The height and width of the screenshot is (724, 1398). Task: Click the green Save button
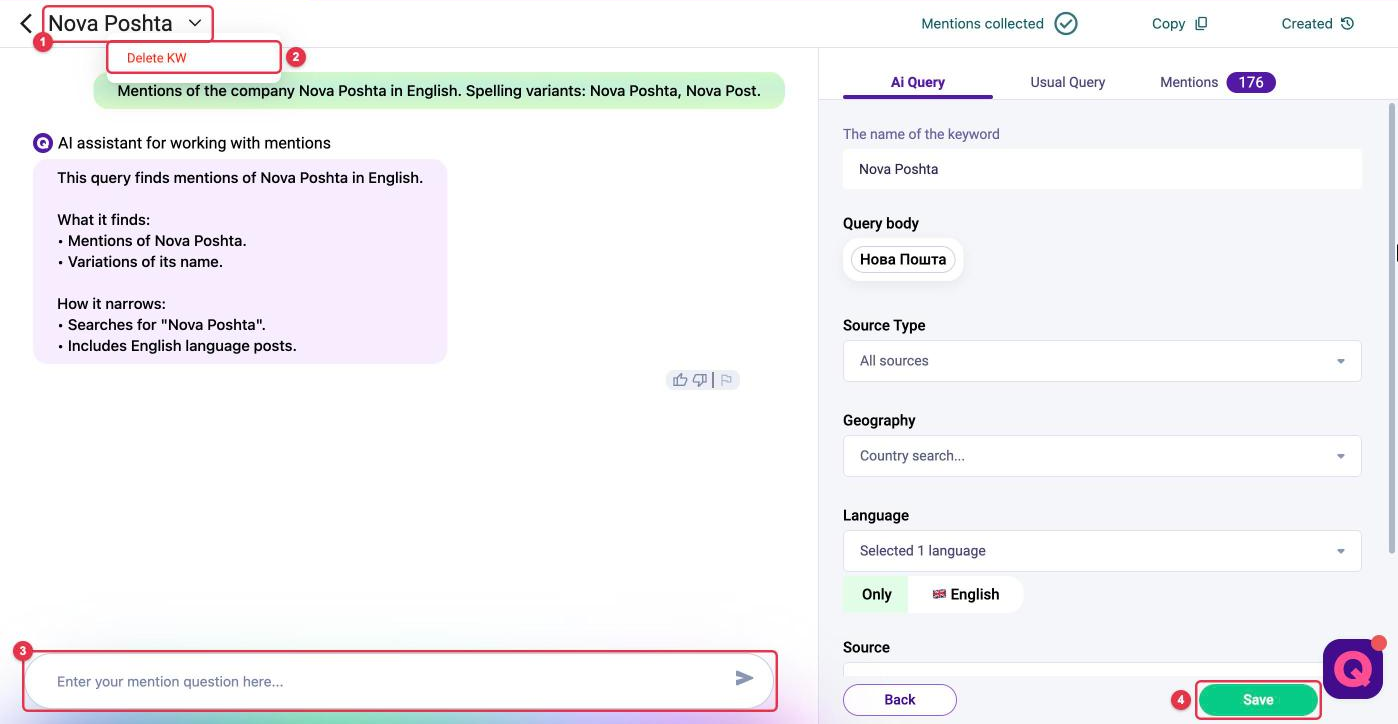[1258, 700]
